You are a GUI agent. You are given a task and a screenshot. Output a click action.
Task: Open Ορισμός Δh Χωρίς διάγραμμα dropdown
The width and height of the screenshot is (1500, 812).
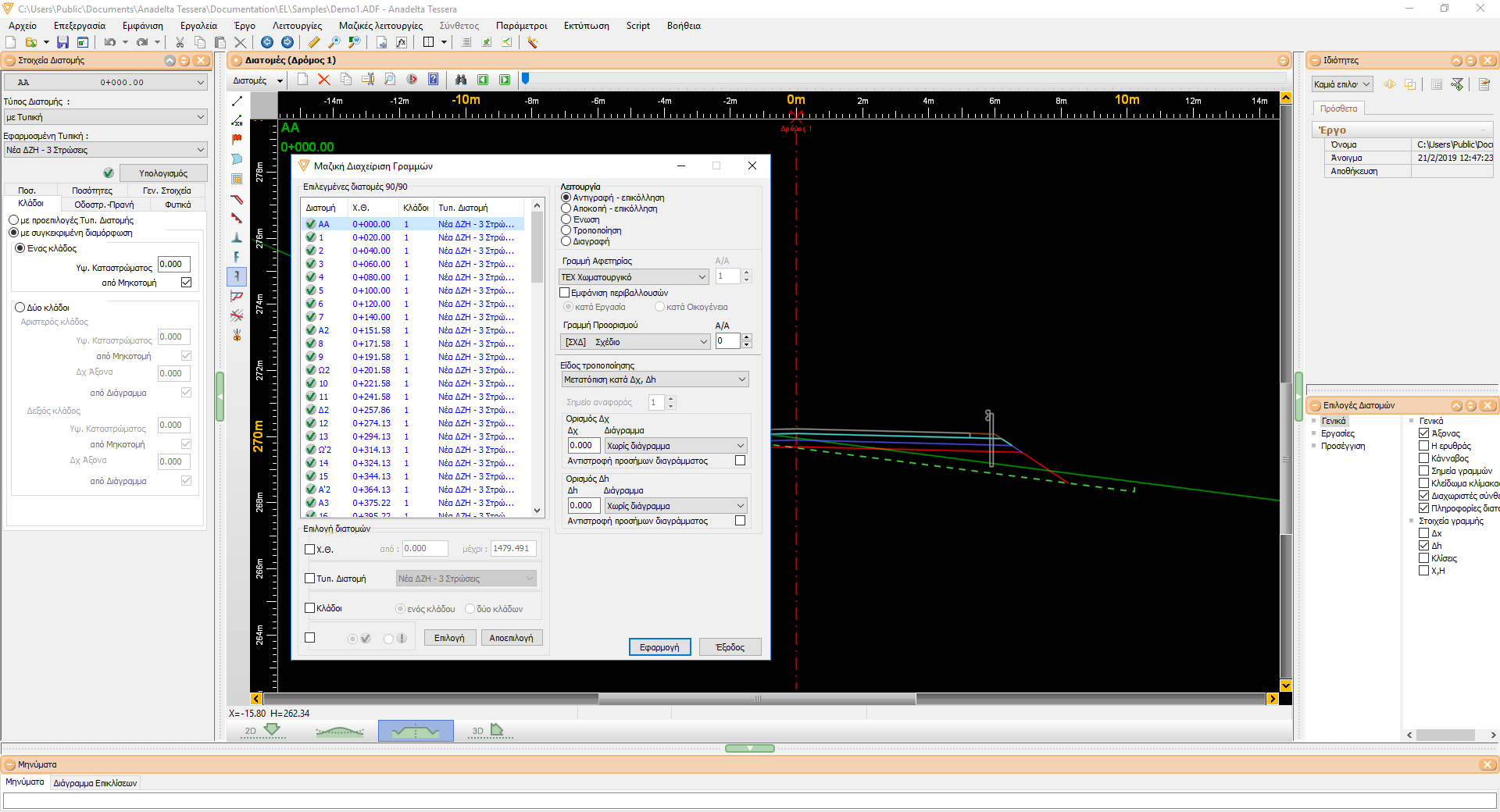point(676,506)
